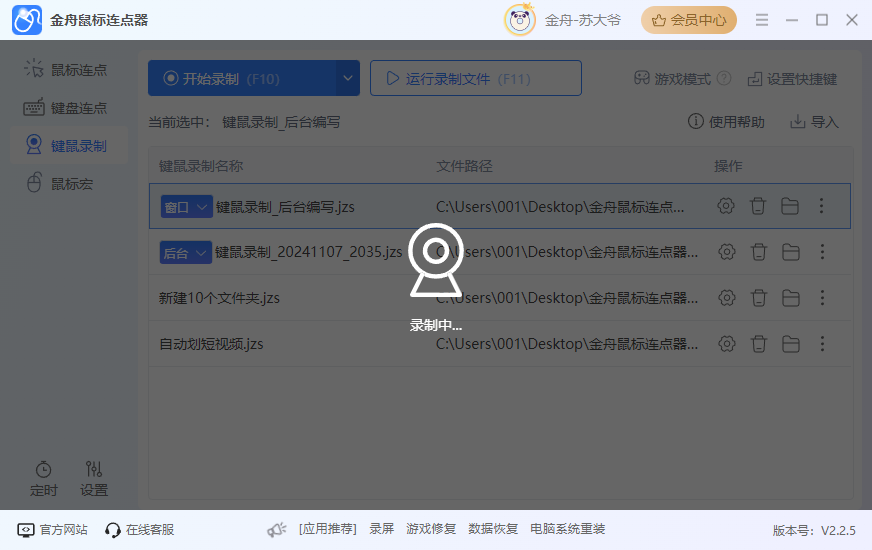Open the hamburger main menu

point(762,20)
